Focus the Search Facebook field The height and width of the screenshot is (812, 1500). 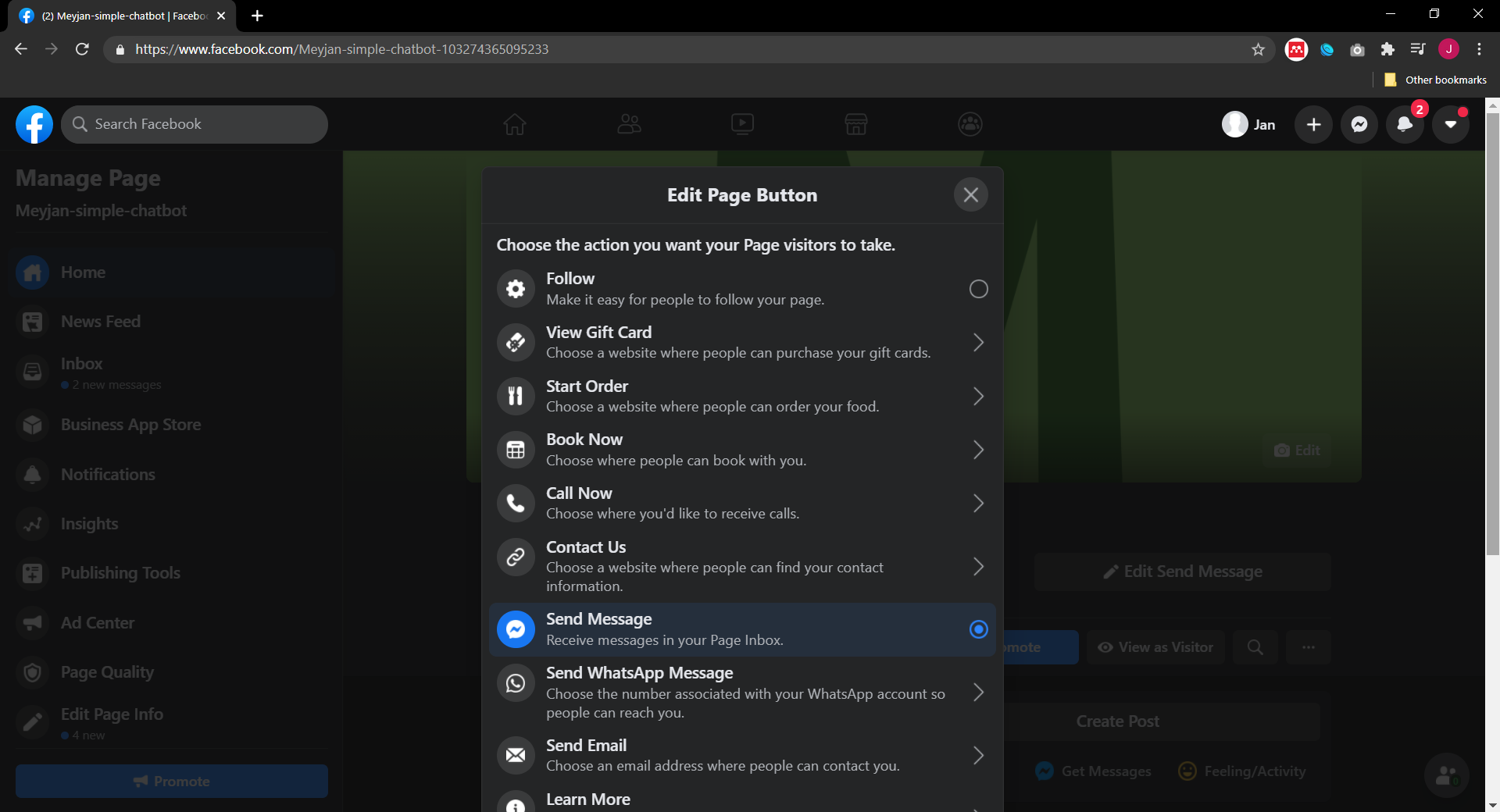(195, 124)
